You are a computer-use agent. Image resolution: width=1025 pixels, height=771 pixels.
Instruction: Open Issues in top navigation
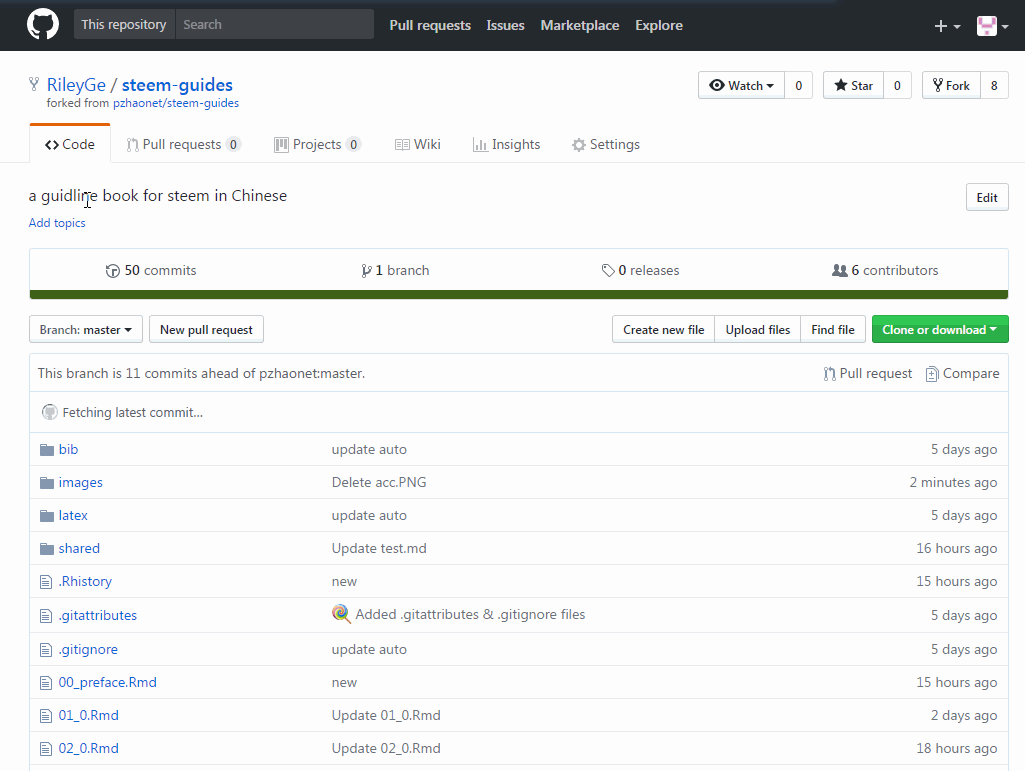[x=505, y=26]
